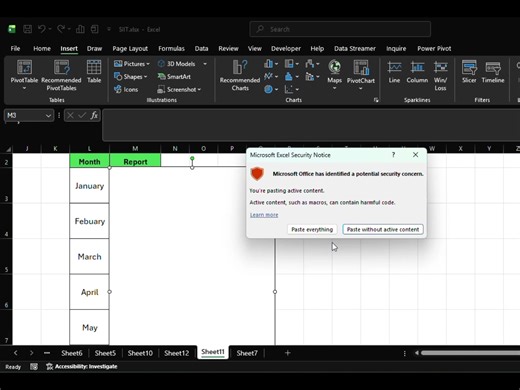Viewport: 520px width, 390px height.
Task: Insert Icons from Illustrations group
Action: [126, 89]
